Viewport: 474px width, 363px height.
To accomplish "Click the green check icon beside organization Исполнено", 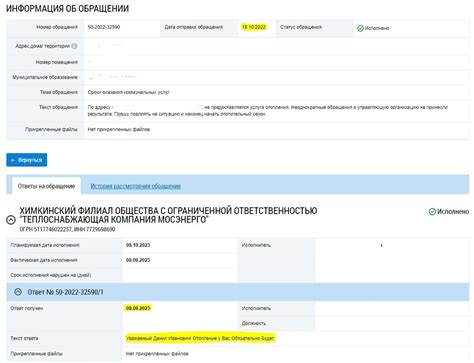I will pos(432,211).
